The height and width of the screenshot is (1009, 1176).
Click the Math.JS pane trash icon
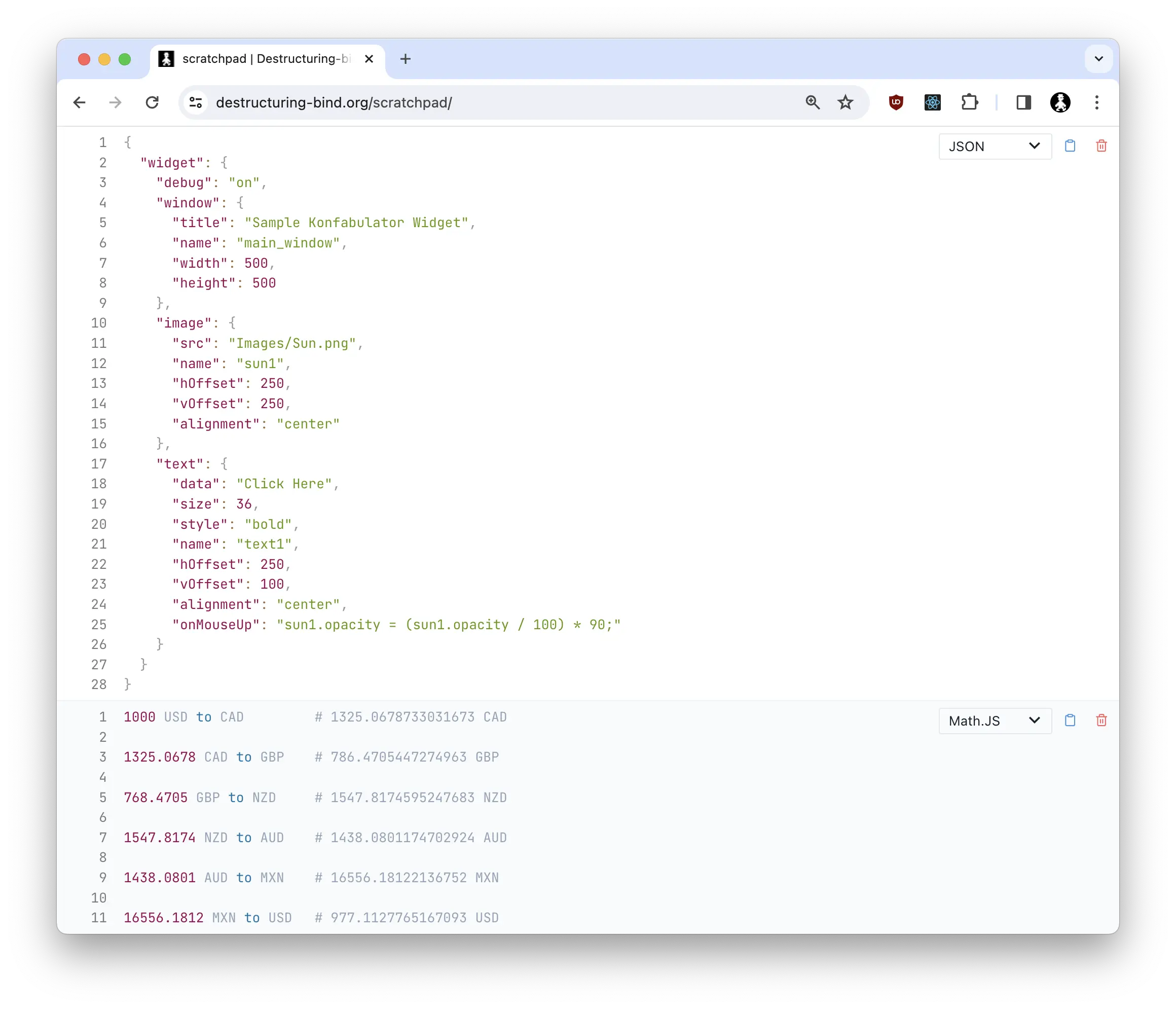pyautogui.click(x=1101, y=720)
